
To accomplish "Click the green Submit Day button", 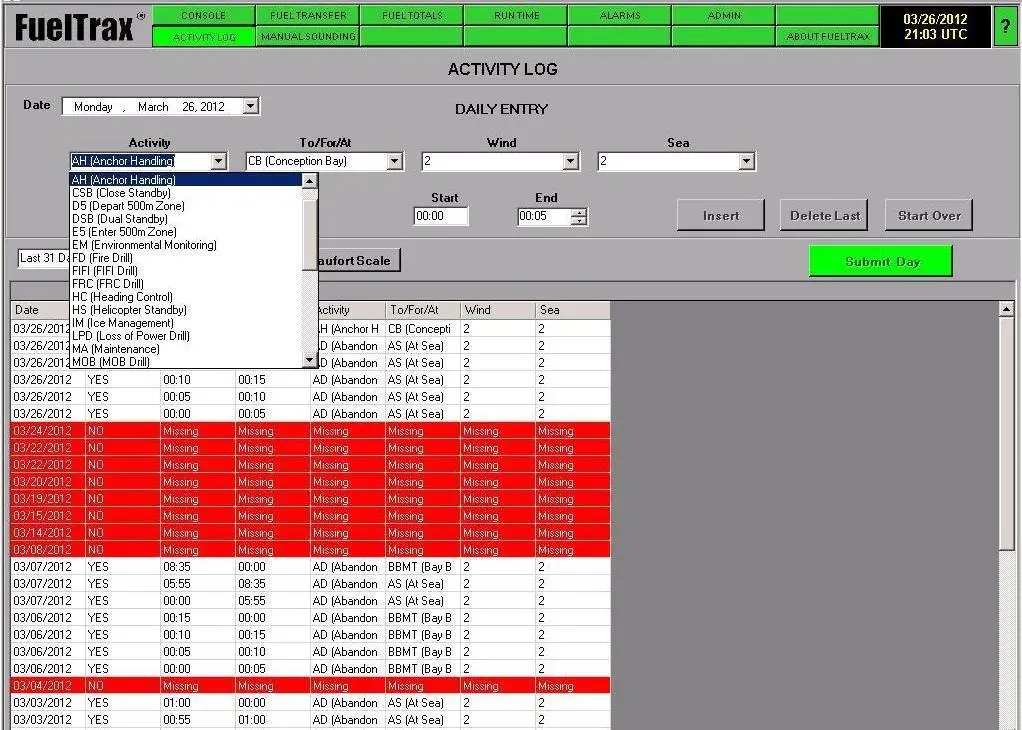I will (881, 261).
